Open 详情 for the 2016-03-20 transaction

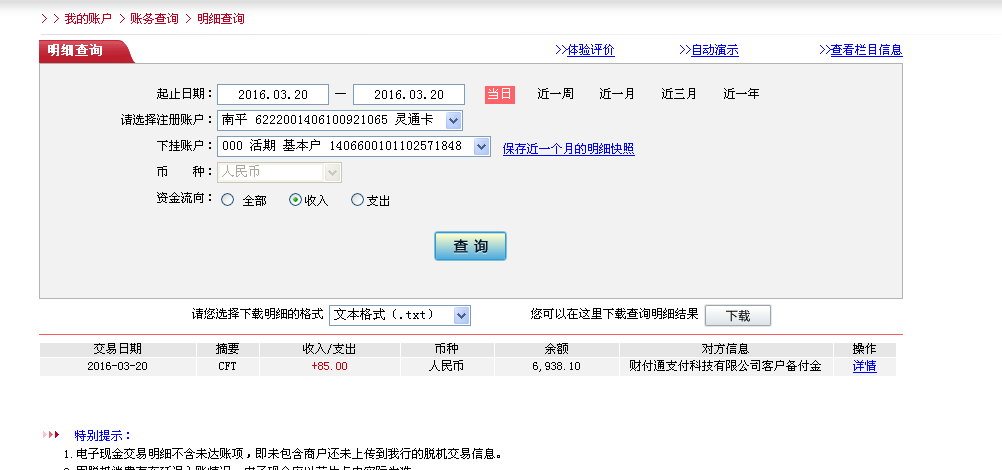[864, 366]
